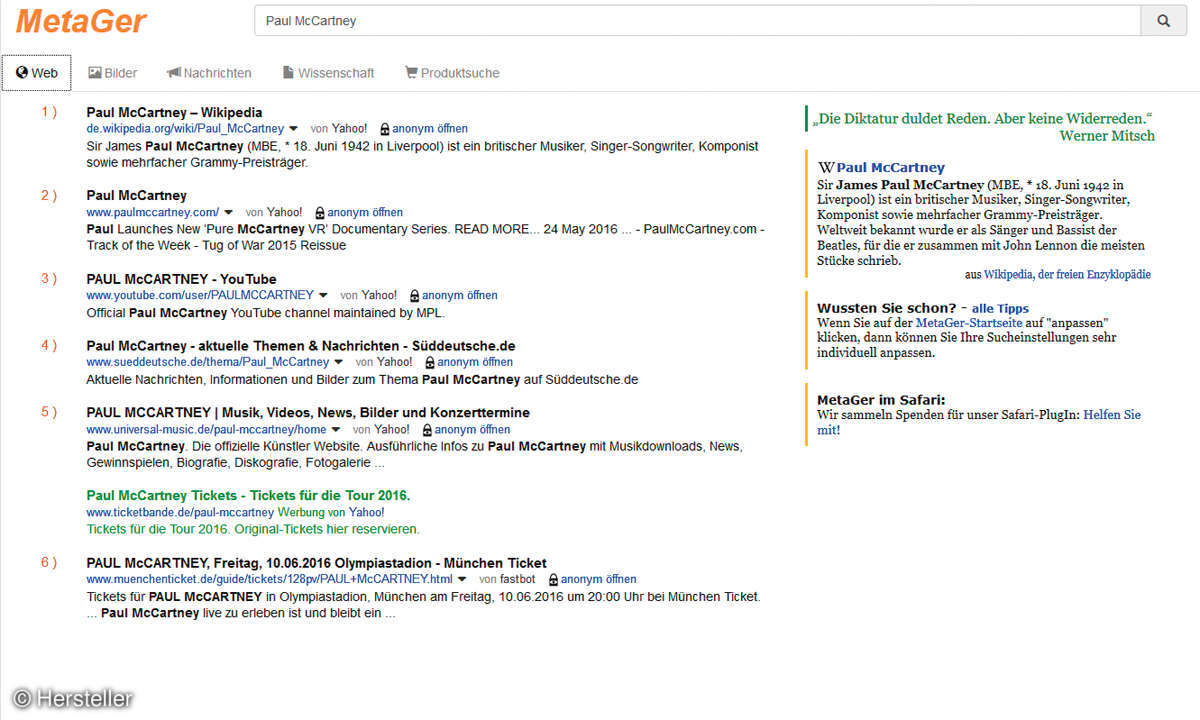Click fastbot source label on München result
1200x720 pixels.
tap(518, 580)
